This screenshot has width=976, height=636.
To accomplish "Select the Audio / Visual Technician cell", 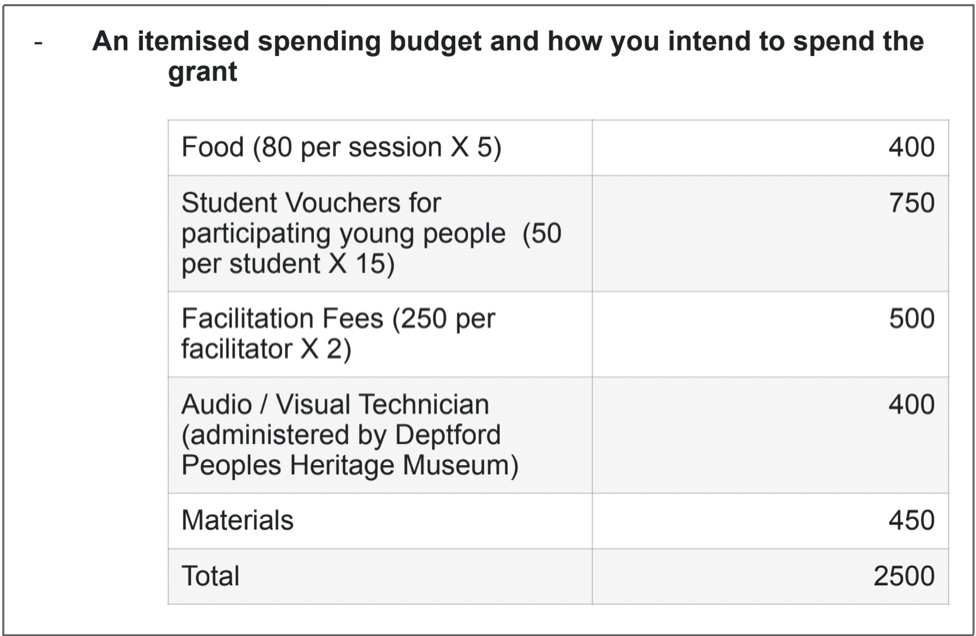I will coord(380,435).
